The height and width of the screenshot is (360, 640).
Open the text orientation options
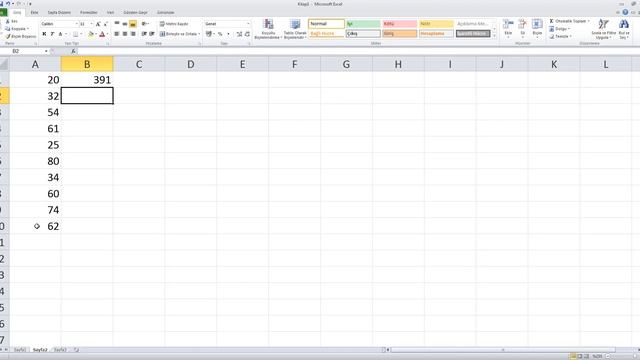145,24
